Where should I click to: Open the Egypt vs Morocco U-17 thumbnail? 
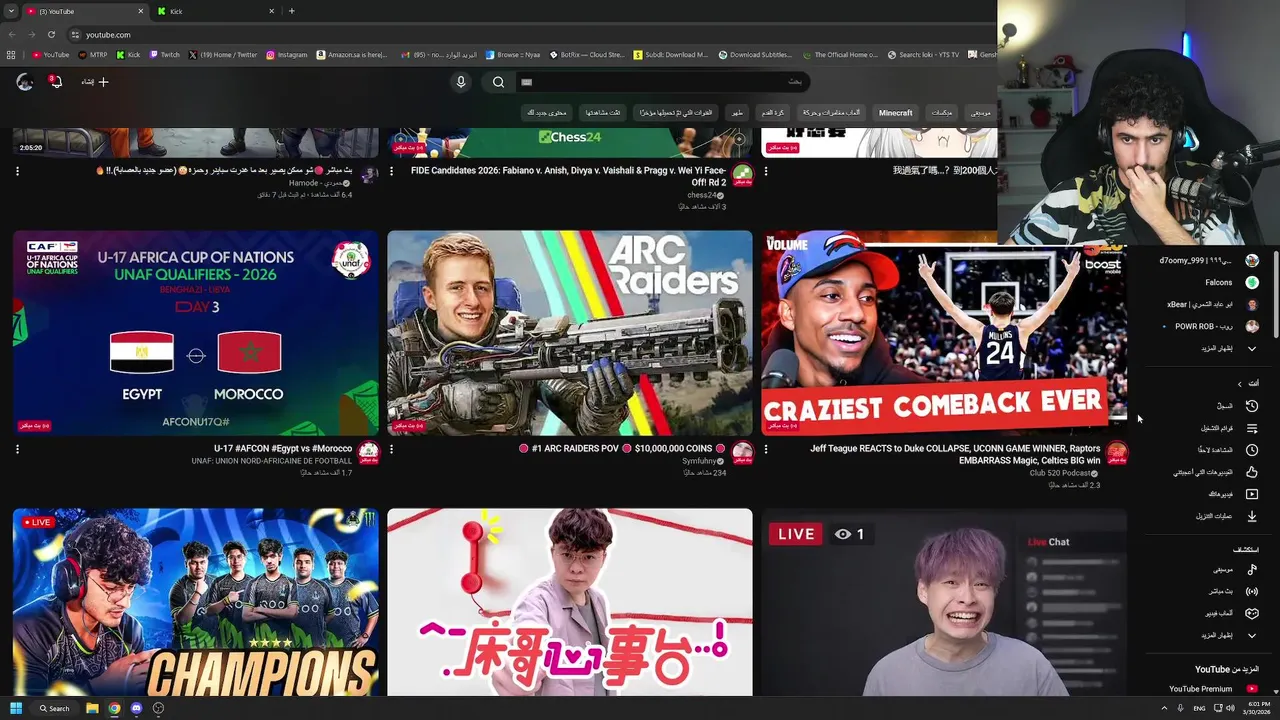click(x=196, y=333)
